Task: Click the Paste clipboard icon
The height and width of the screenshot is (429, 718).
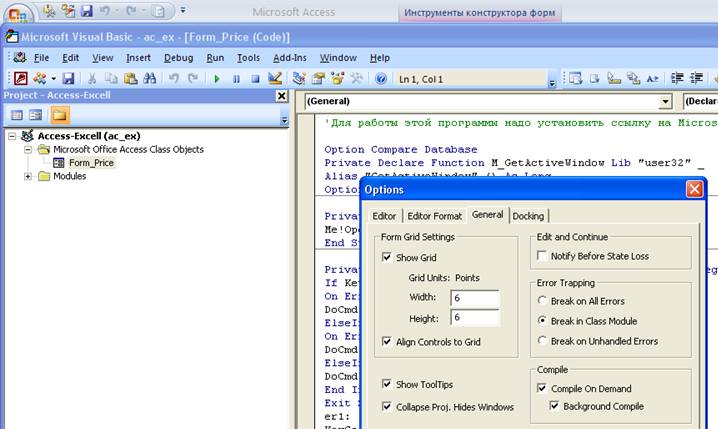Action: coord(131,79)
